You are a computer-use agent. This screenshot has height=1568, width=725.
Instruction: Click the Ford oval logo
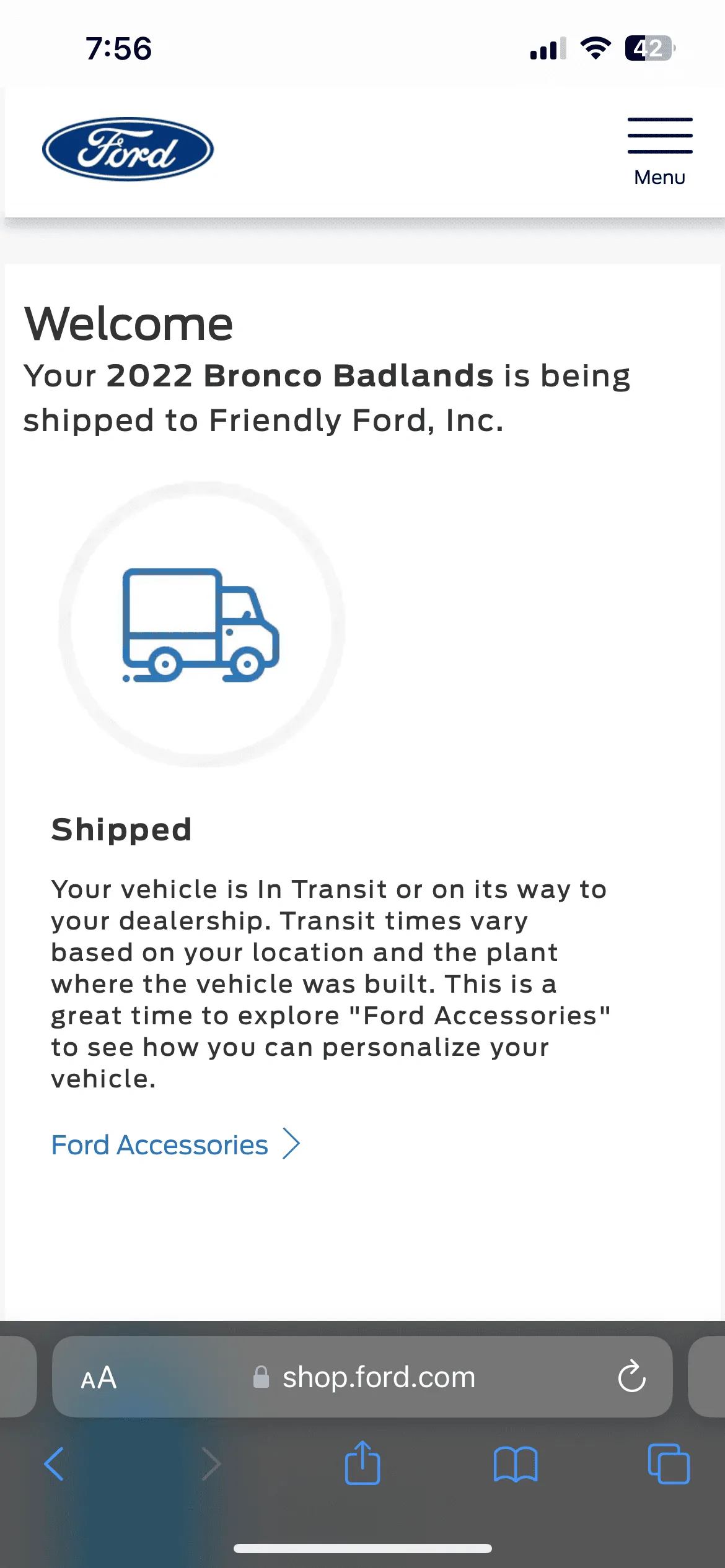(x=128, y=149)
